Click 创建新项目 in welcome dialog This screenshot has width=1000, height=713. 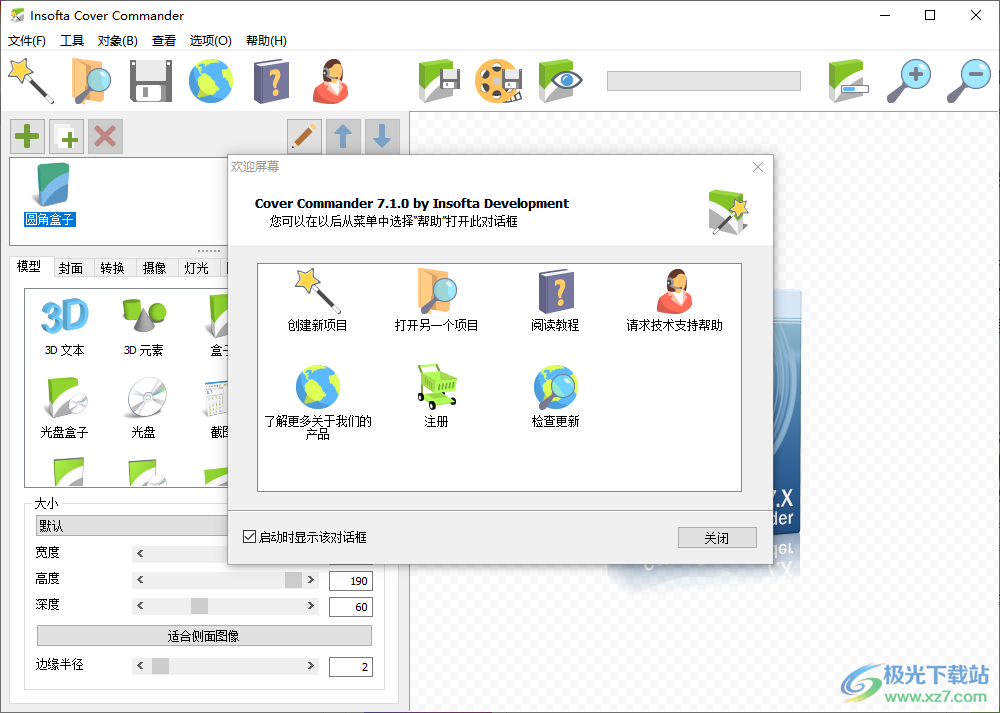pyautogui.click(x=317, y=300)
